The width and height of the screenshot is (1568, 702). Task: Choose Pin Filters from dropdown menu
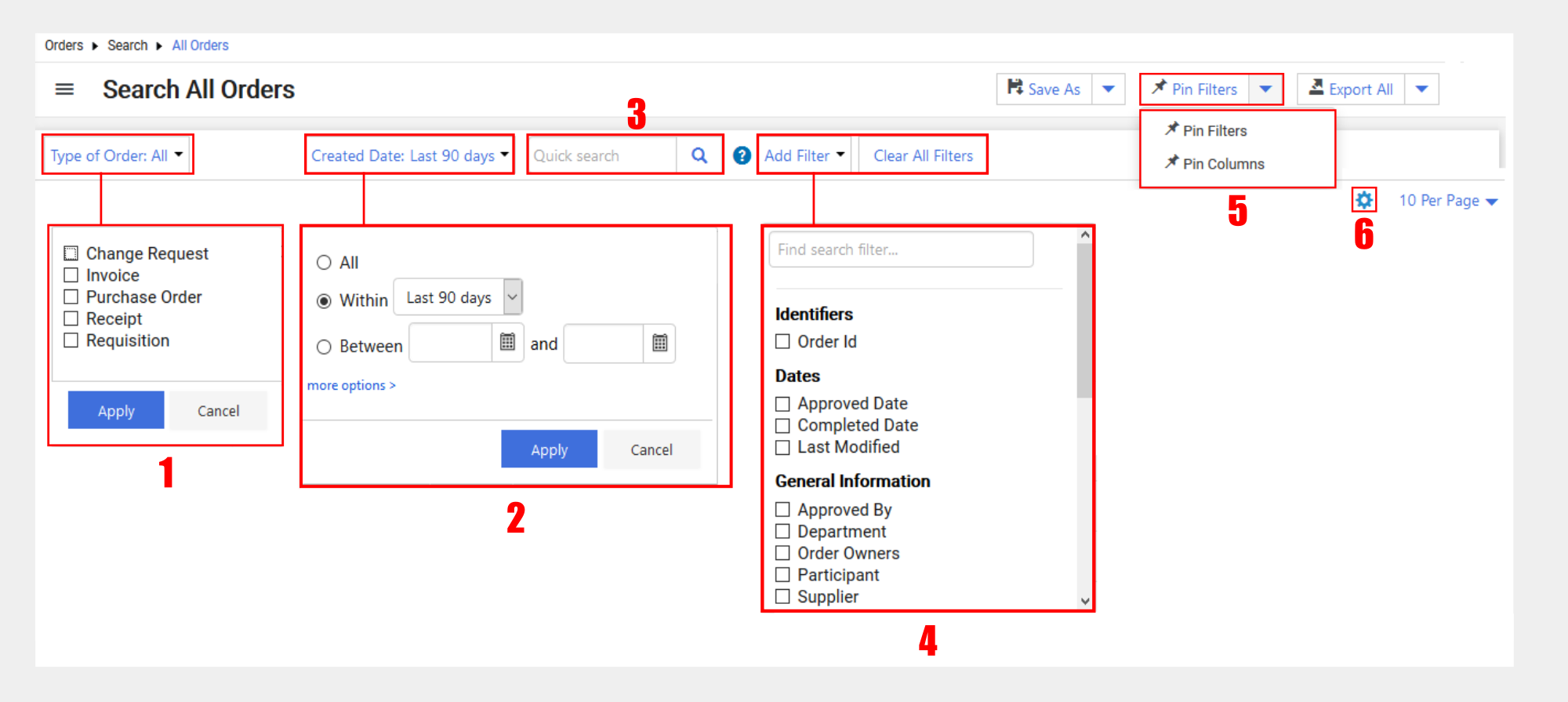pyautogui.click(x=1214, y=131)
